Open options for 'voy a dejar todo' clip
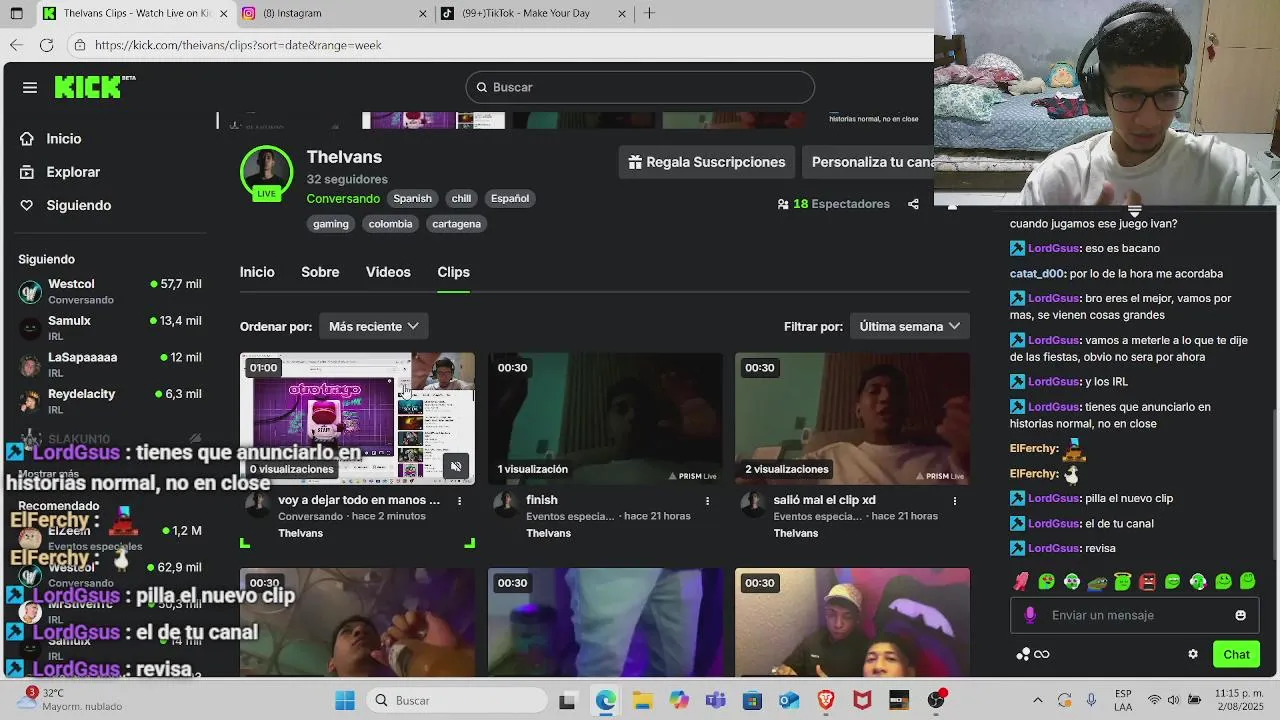 (460, 500)
